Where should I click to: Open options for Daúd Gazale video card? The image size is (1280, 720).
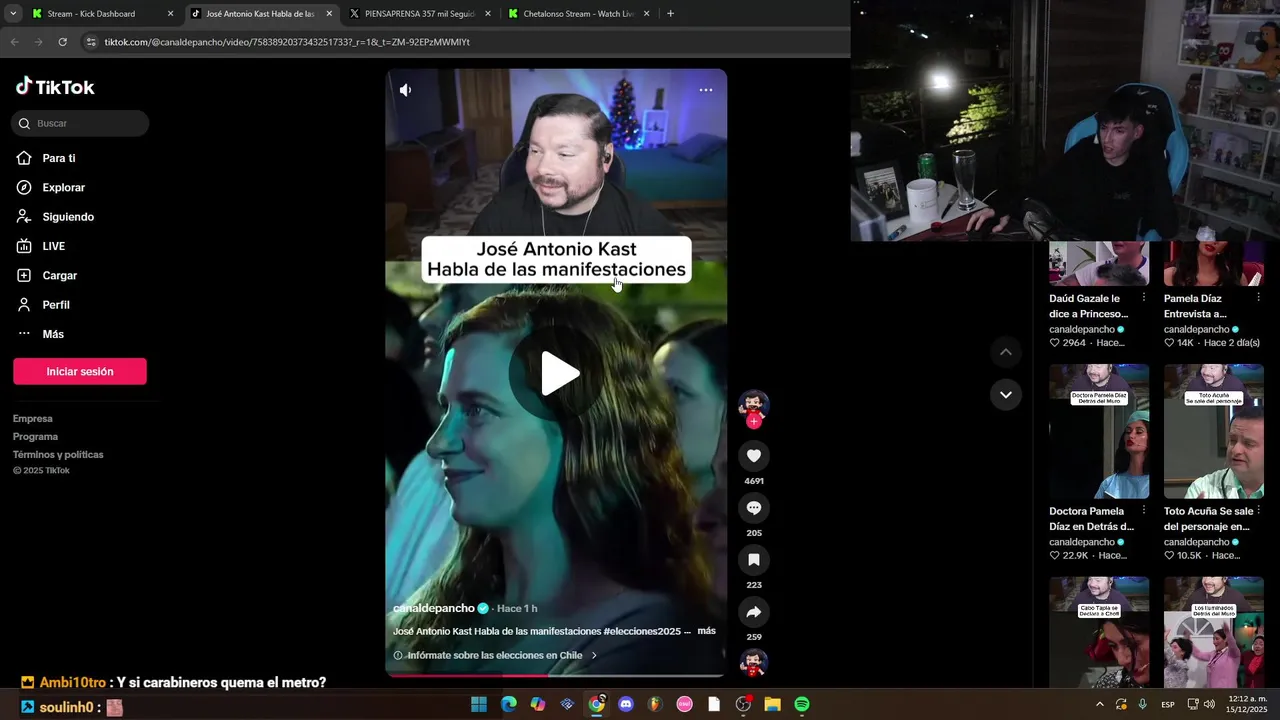[x=1144, y=299]
